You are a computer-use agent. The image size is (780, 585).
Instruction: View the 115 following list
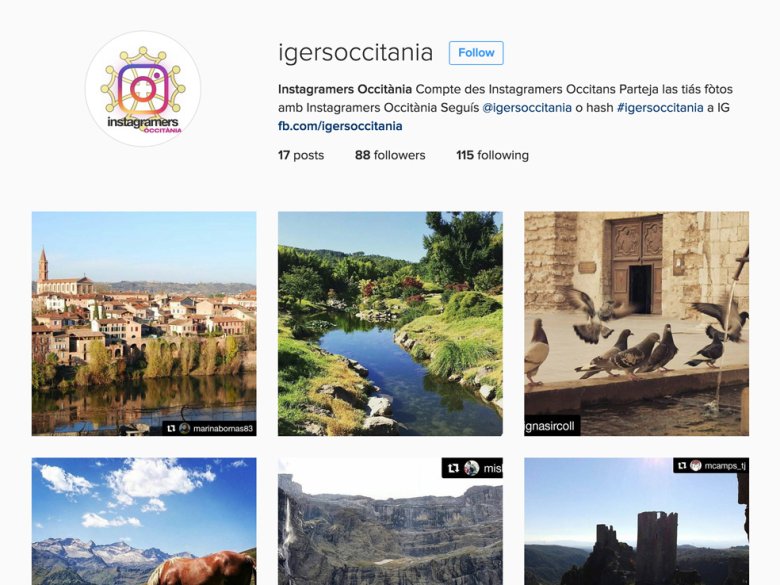click(x=492, y=155)
